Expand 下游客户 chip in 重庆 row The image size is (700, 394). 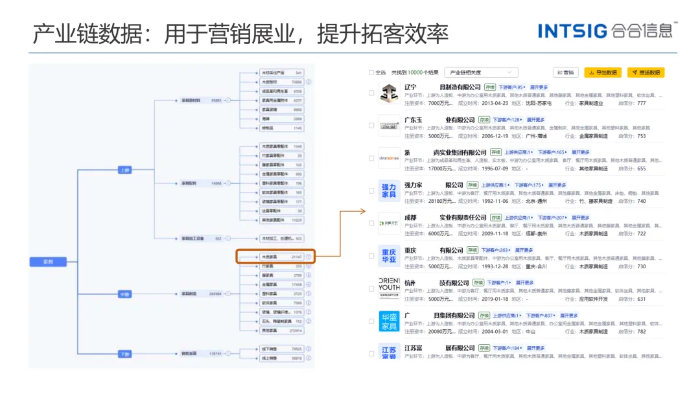click(496, 250)
